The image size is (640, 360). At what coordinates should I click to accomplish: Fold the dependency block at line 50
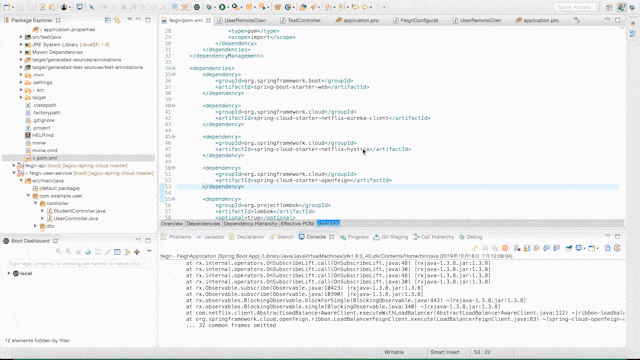[173, 168]
